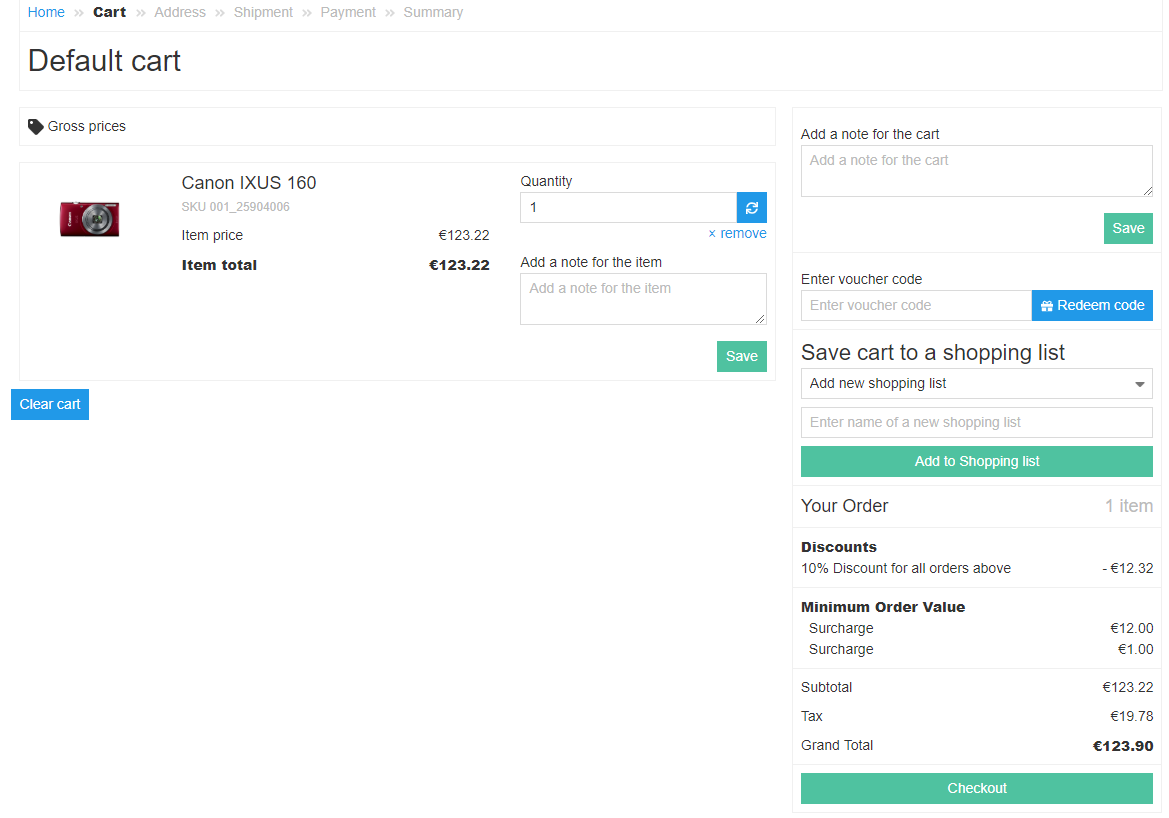
Task: Click the Gross prices tag icon
Action: [x=35, y=127]
